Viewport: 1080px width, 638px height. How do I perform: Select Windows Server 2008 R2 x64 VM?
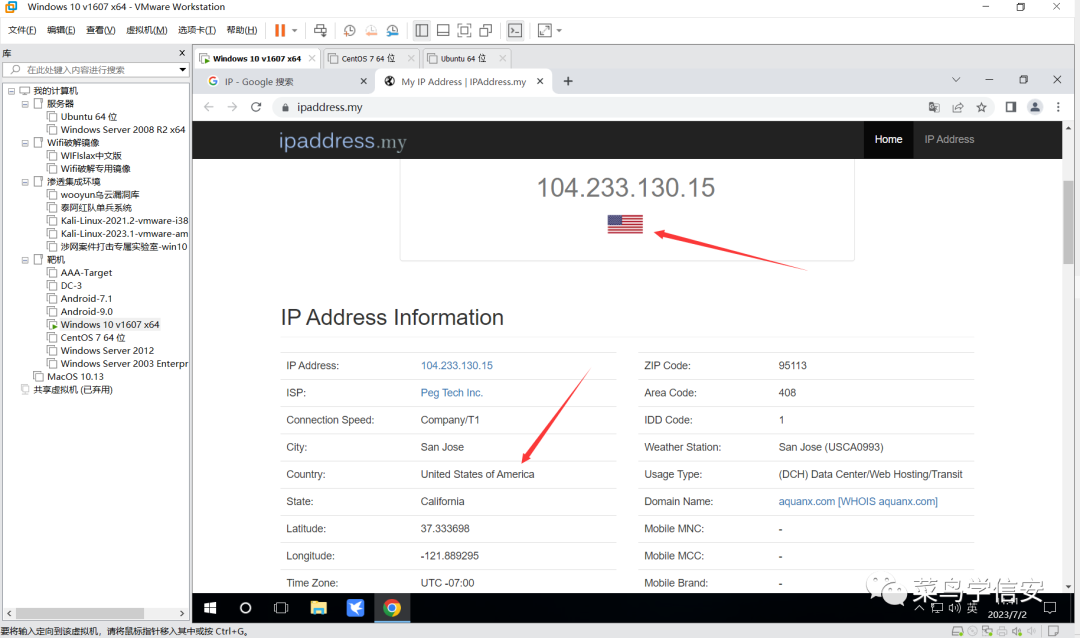coord(123,130)
